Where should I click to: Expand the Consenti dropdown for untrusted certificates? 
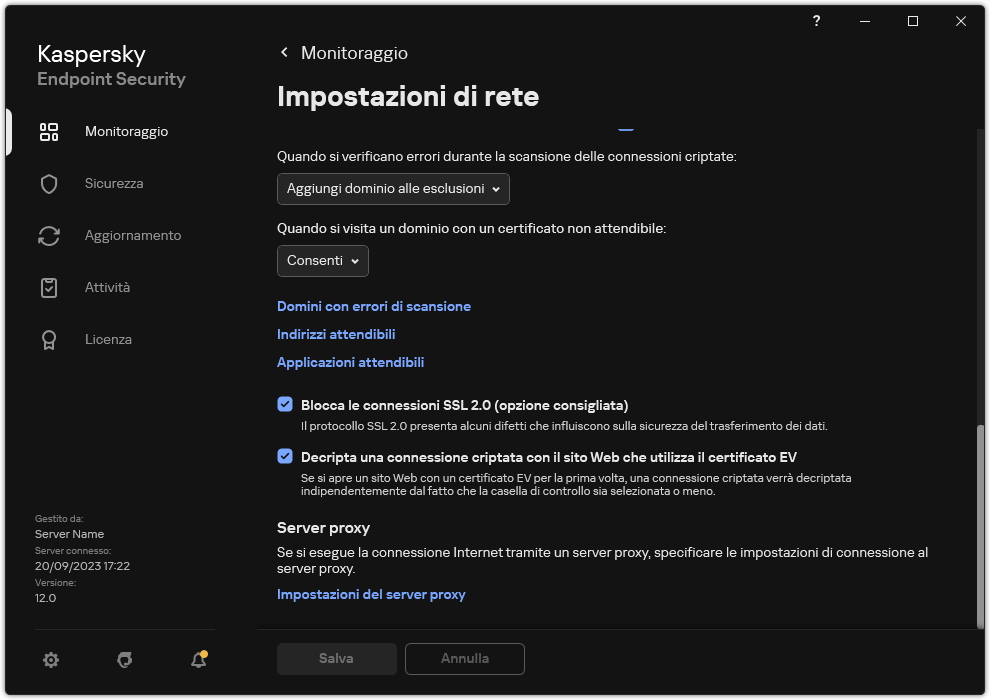tap(322, 260)
